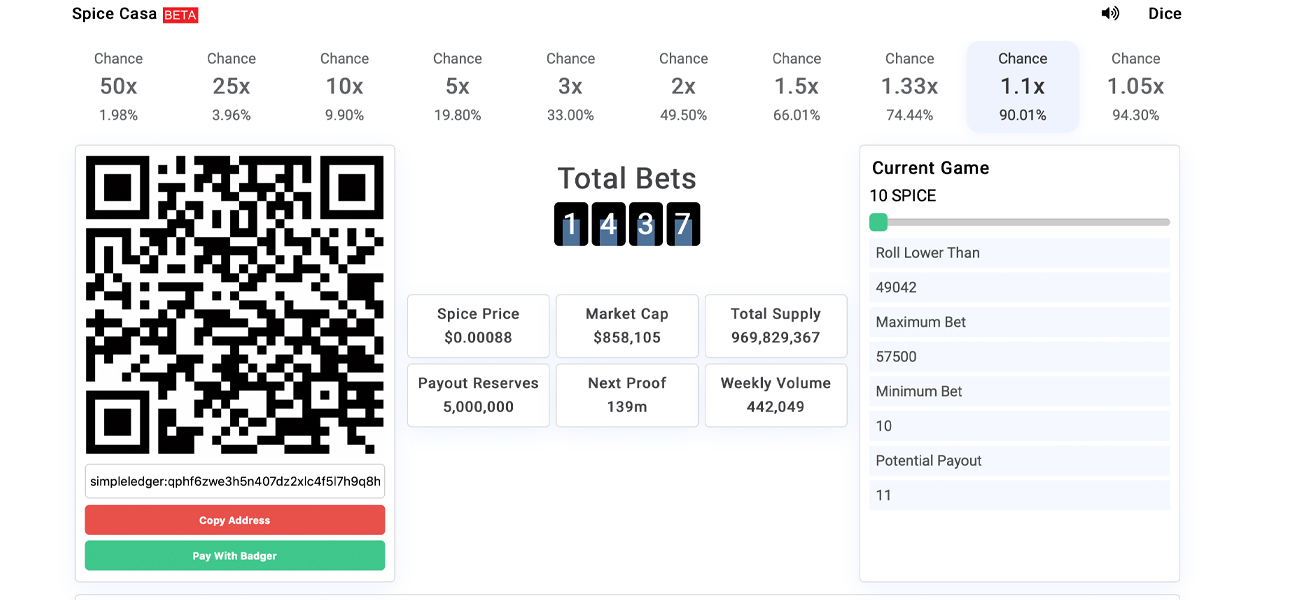Pick the 2x chance multiplier
Screen dimensions: 1300x600
pos(683,86)
